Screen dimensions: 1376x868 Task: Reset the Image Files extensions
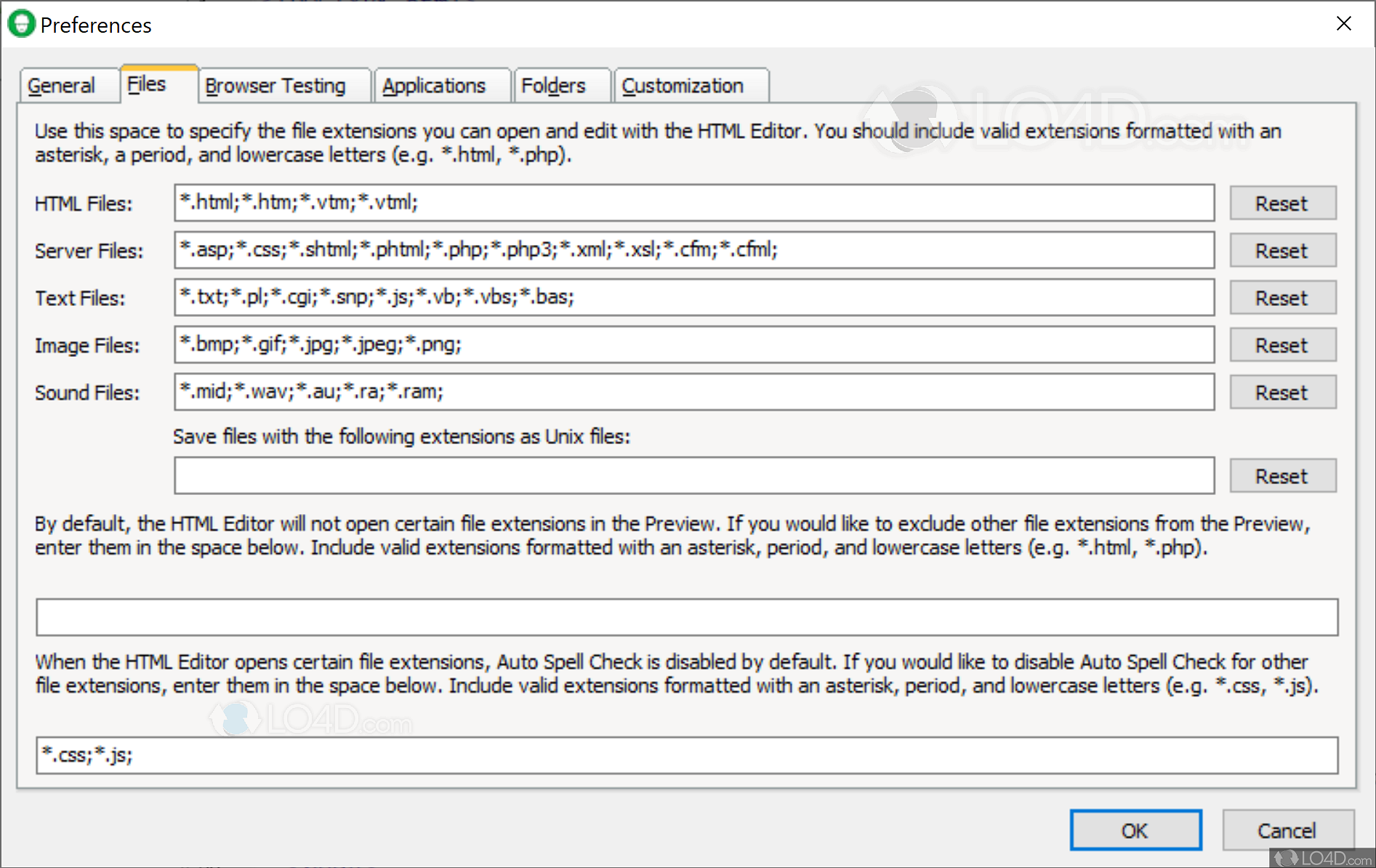[x=1282, y=345]
